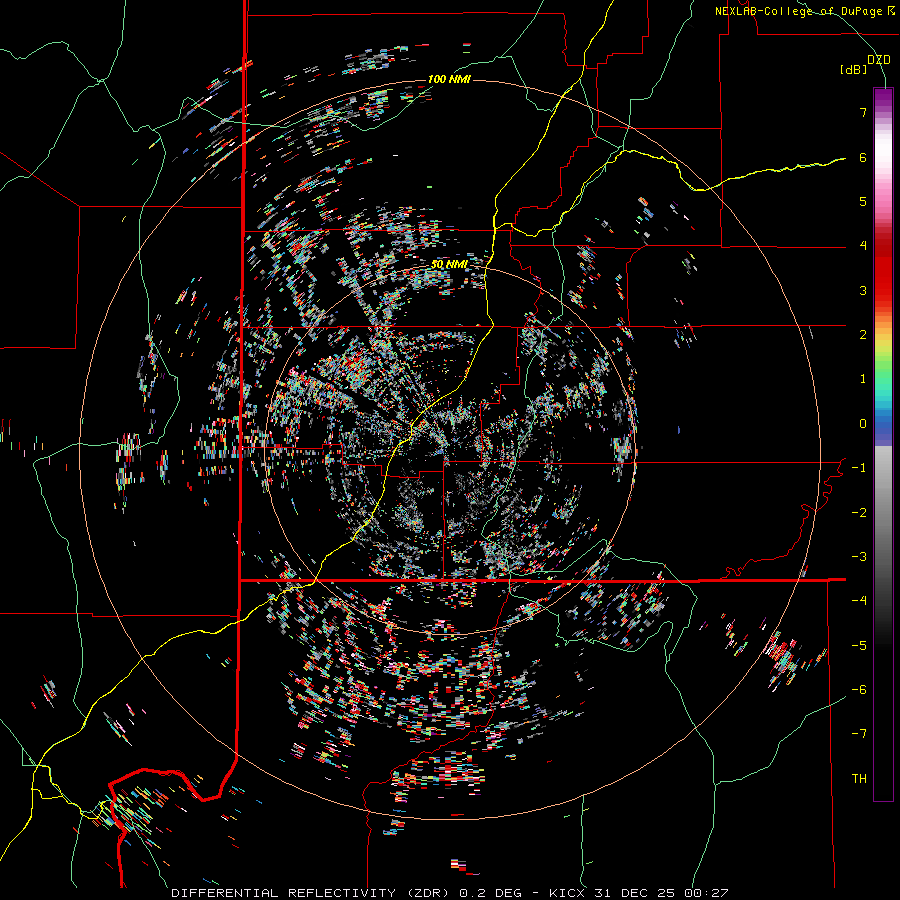
Task: Click the "[dB]" unit label
Action: tap(854, 70)
